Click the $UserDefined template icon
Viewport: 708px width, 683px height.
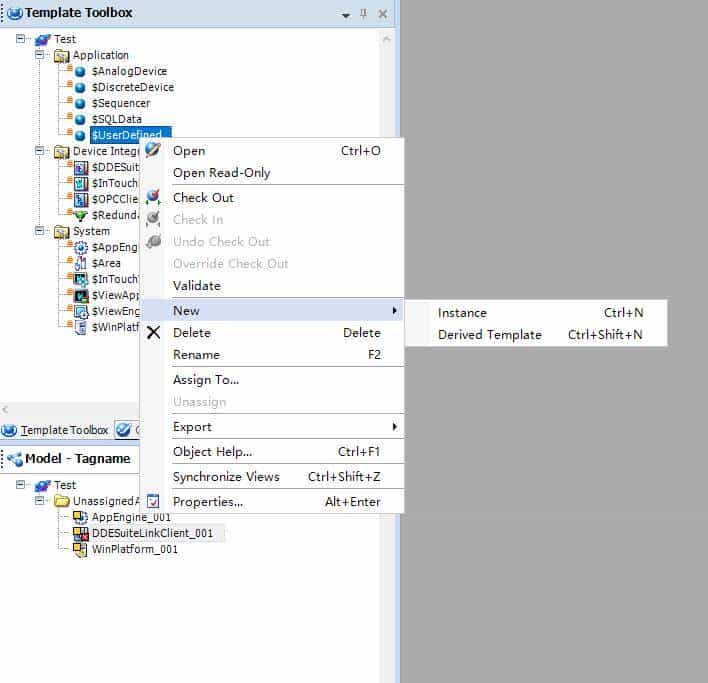80,135
